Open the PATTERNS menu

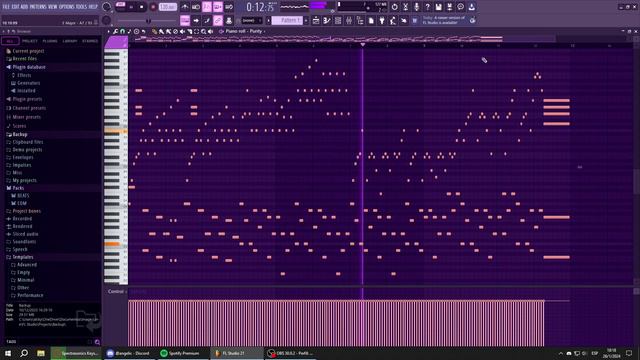tap(38, 7)
